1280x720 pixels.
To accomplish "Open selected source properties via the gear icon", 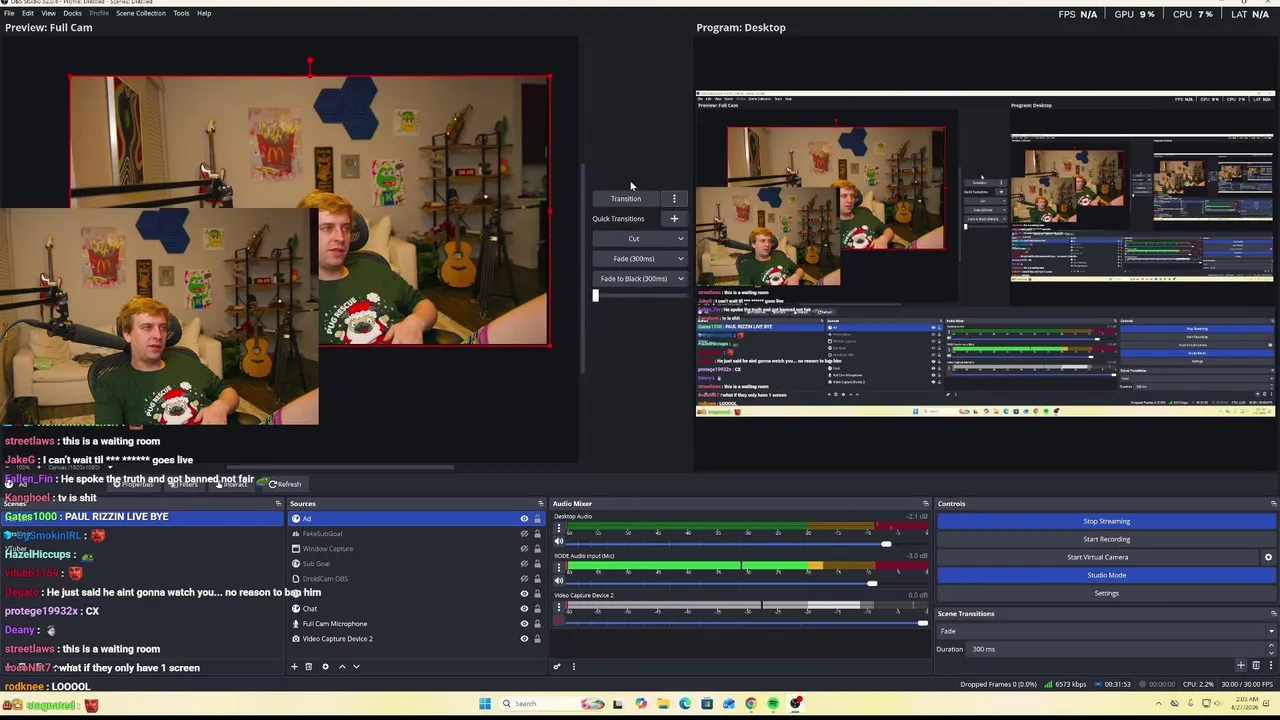I will pos(325,666).
